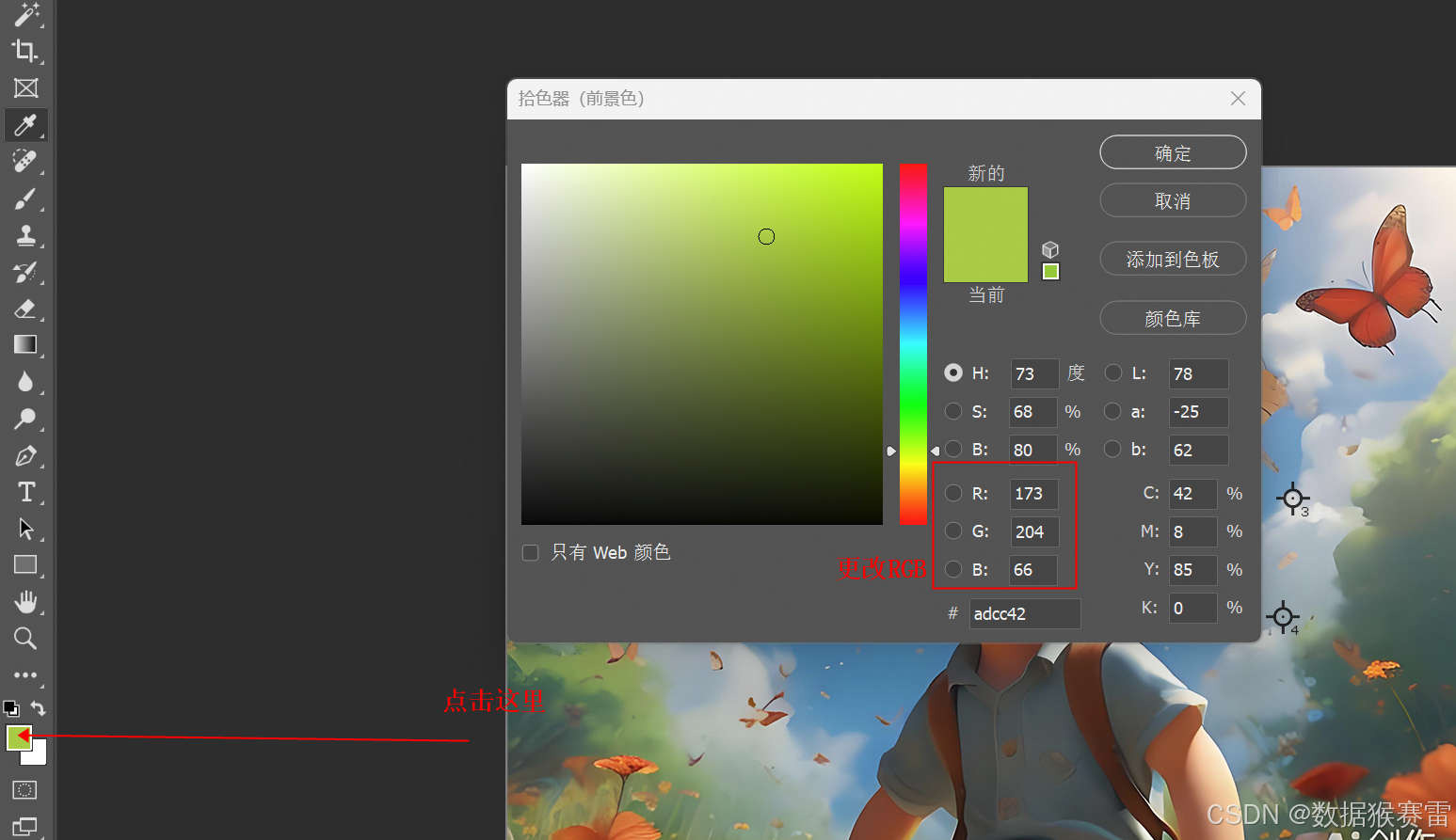1456x840 pixels.
Task: Select the Dodge tool
Action: pos(25,419)
